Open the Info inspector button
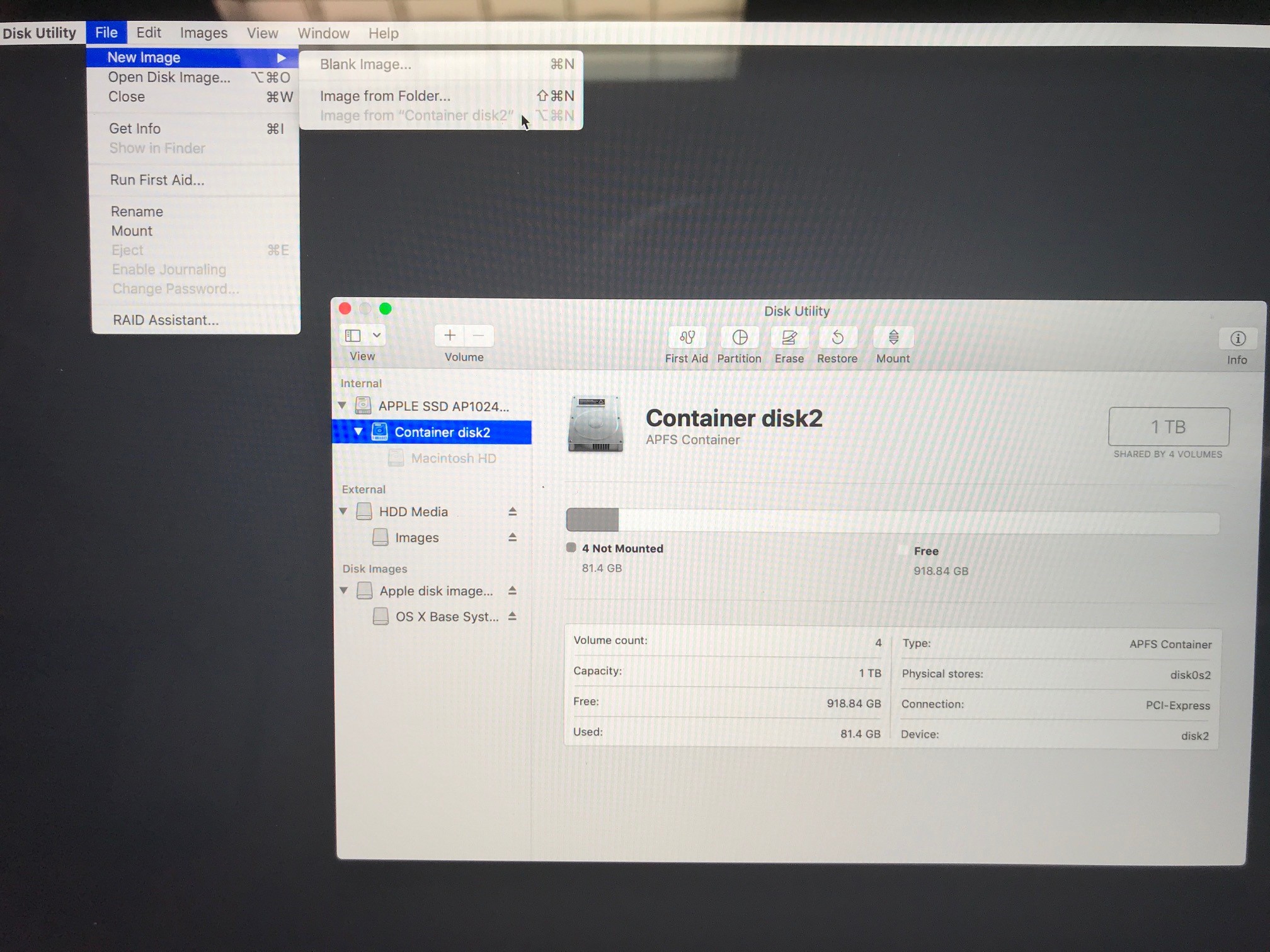 pos(1237,339)
